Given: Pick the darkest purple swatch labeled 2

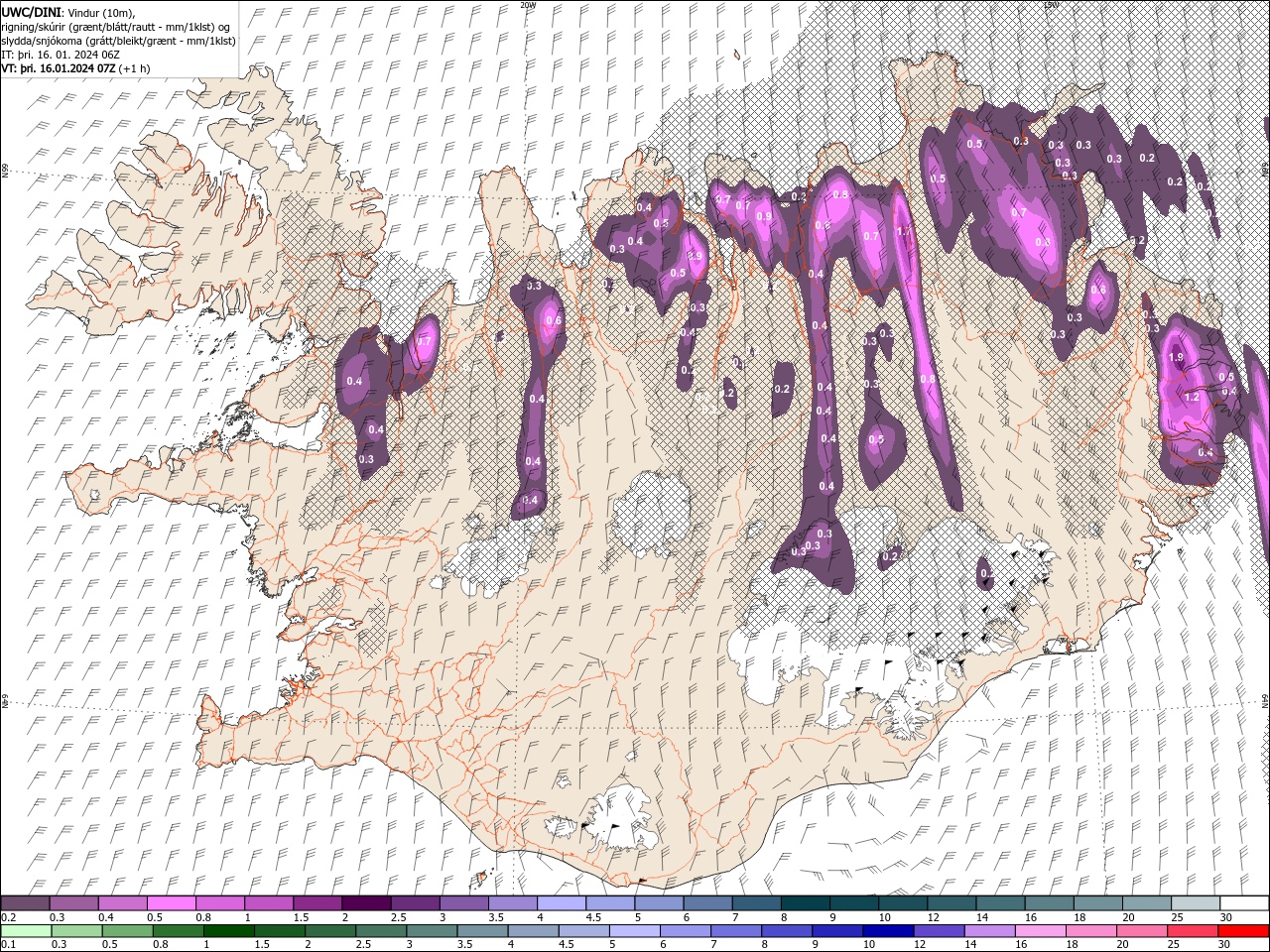Looking at the screenshot, I should click(x=365, y=903).
